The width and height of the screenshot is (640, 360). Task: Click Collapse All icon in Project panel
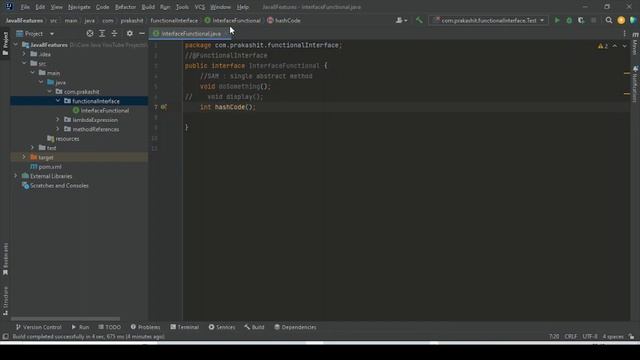pyautogui.click(x=114, y=33)
